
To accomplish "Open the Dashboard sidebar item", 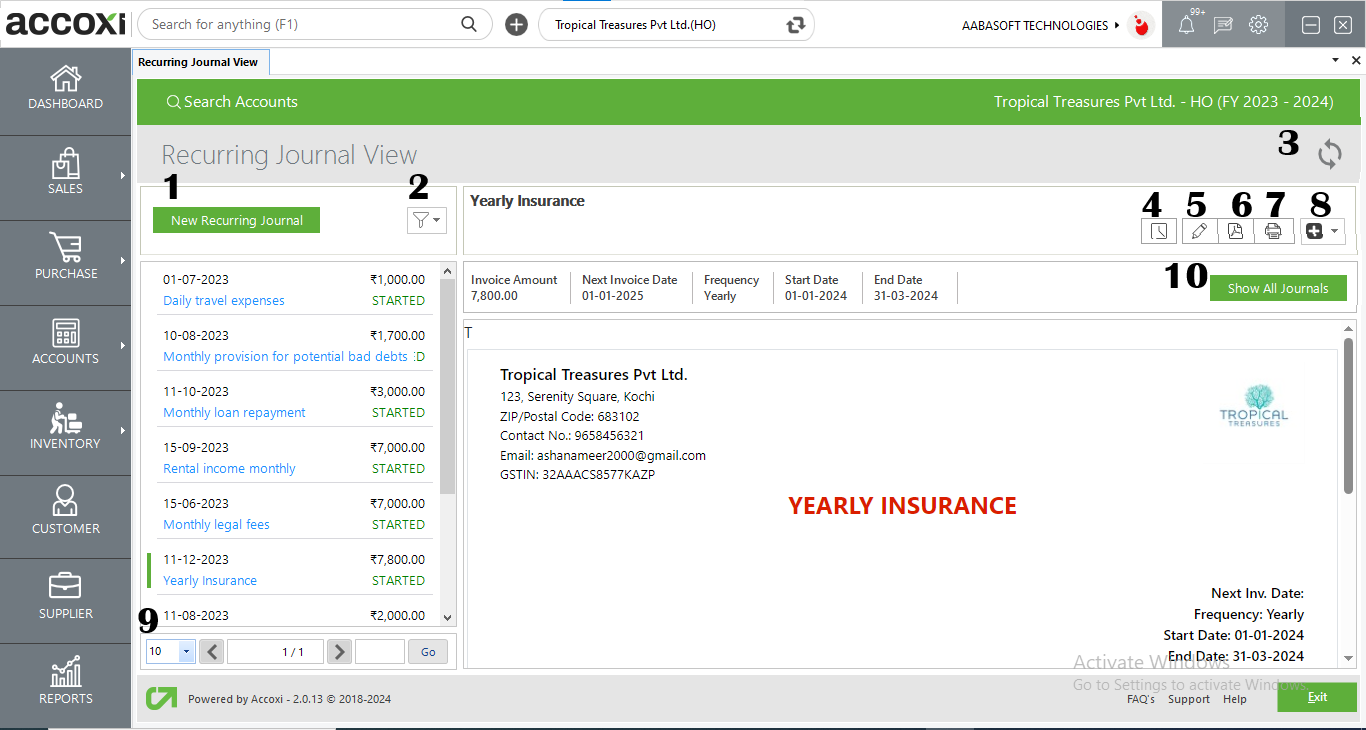I will point(65,88).
